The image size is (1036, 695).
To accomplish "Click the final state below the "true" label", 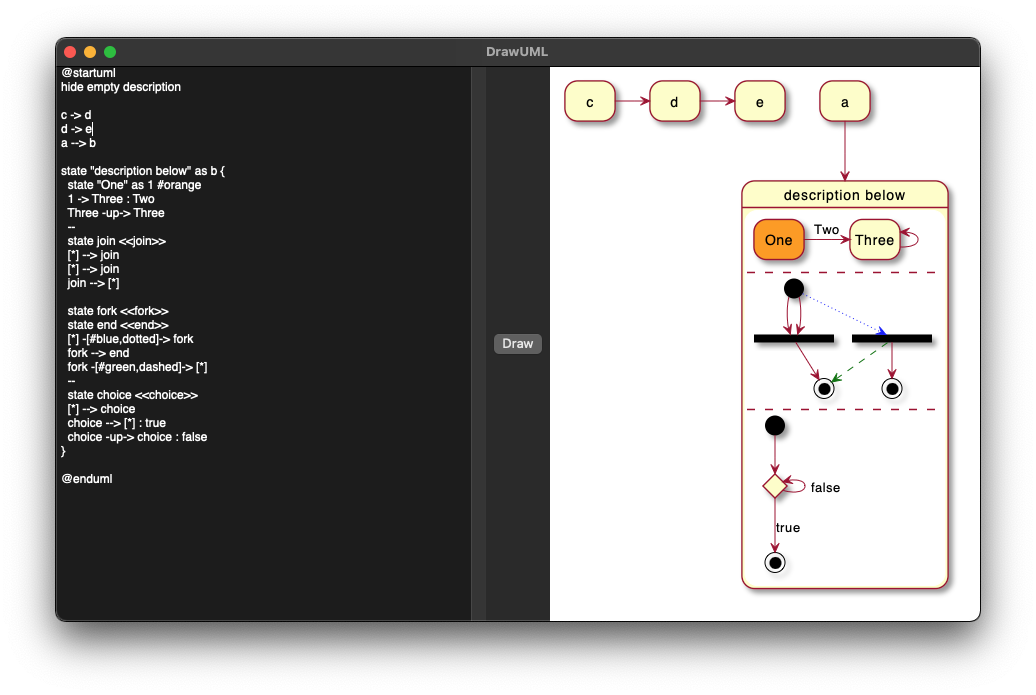I will tap(775, 562).
